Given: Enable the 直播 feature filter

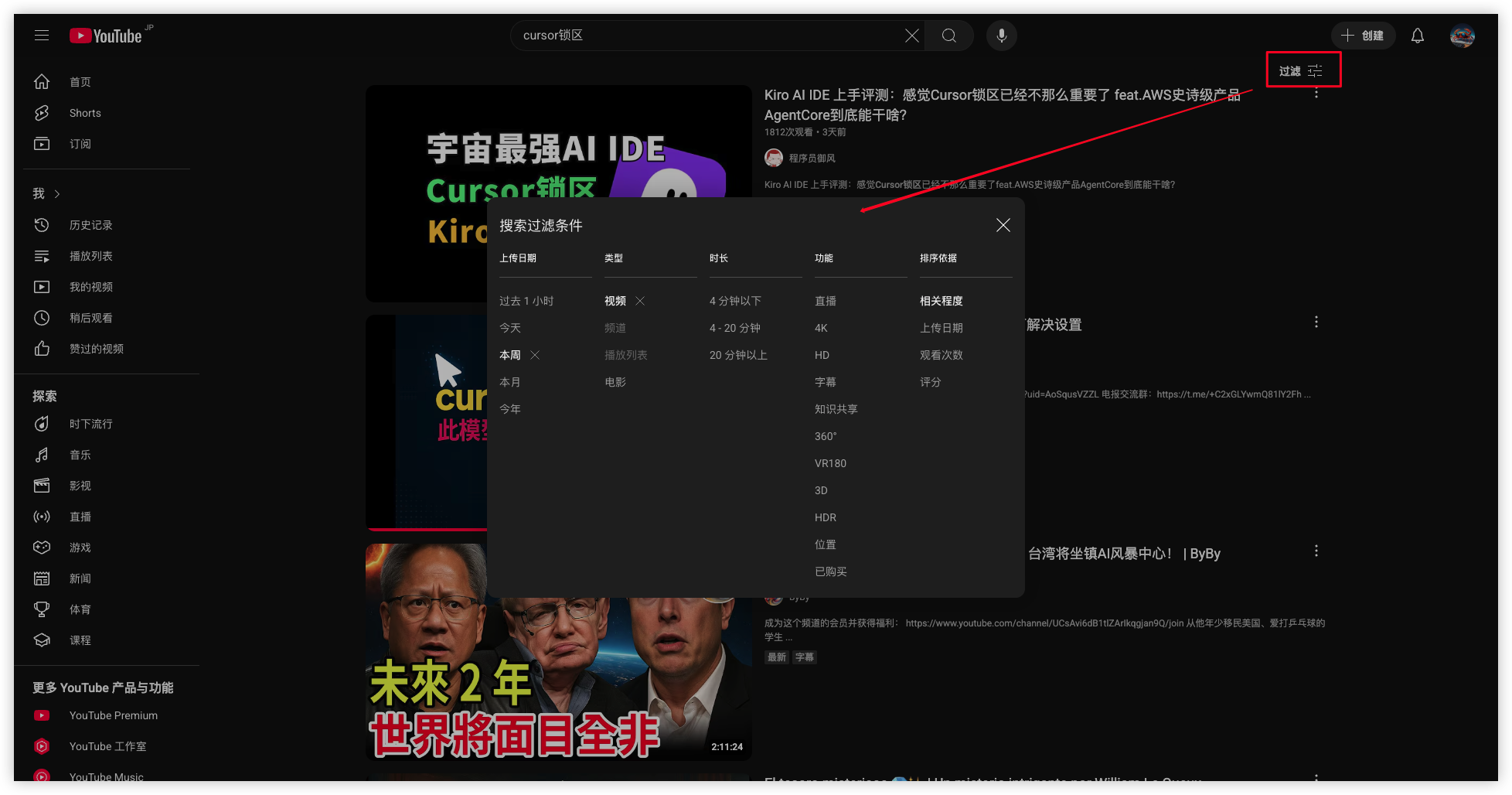Looking at the screenshot, I should click(826, 301).
